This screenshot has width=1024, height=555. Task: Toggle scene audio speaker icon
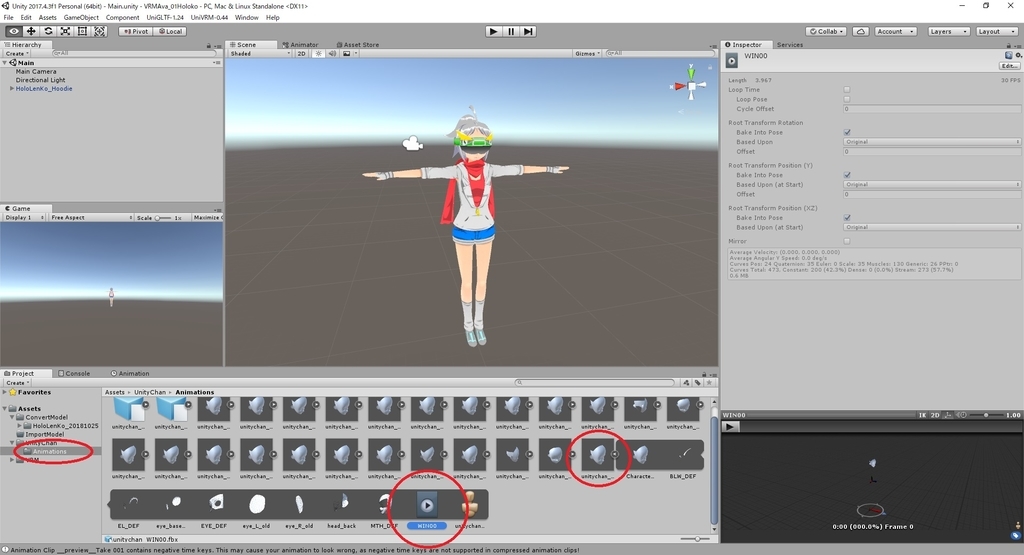[332, 54]
